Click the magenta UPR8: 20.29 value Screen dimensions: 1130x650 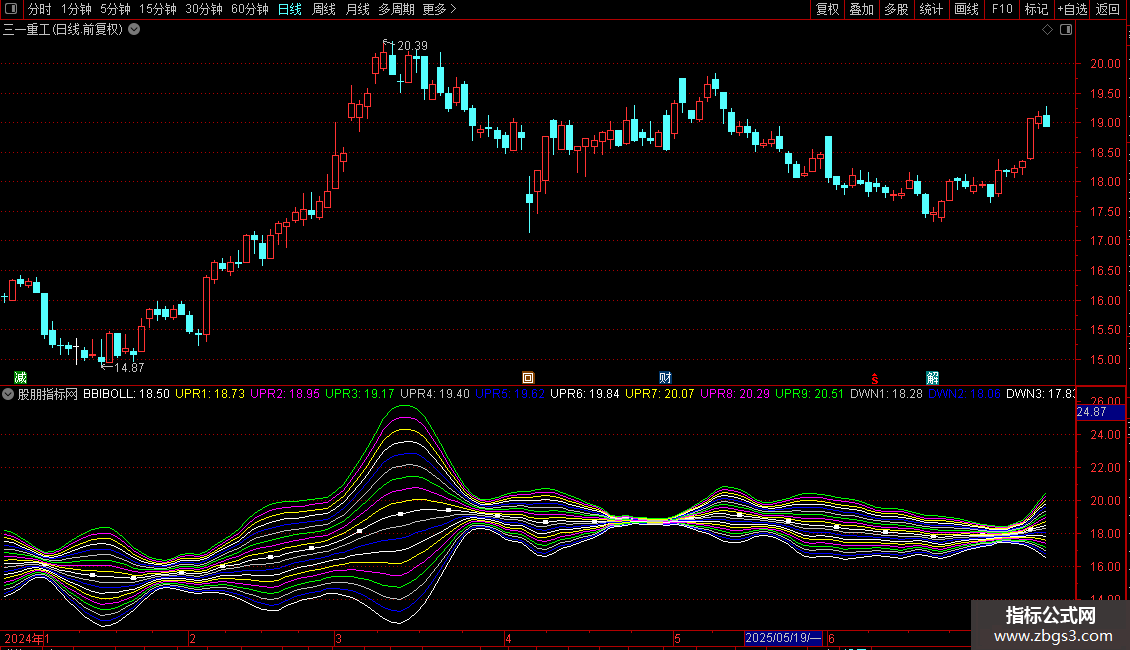pyautogui.click(x=734, y=394)
